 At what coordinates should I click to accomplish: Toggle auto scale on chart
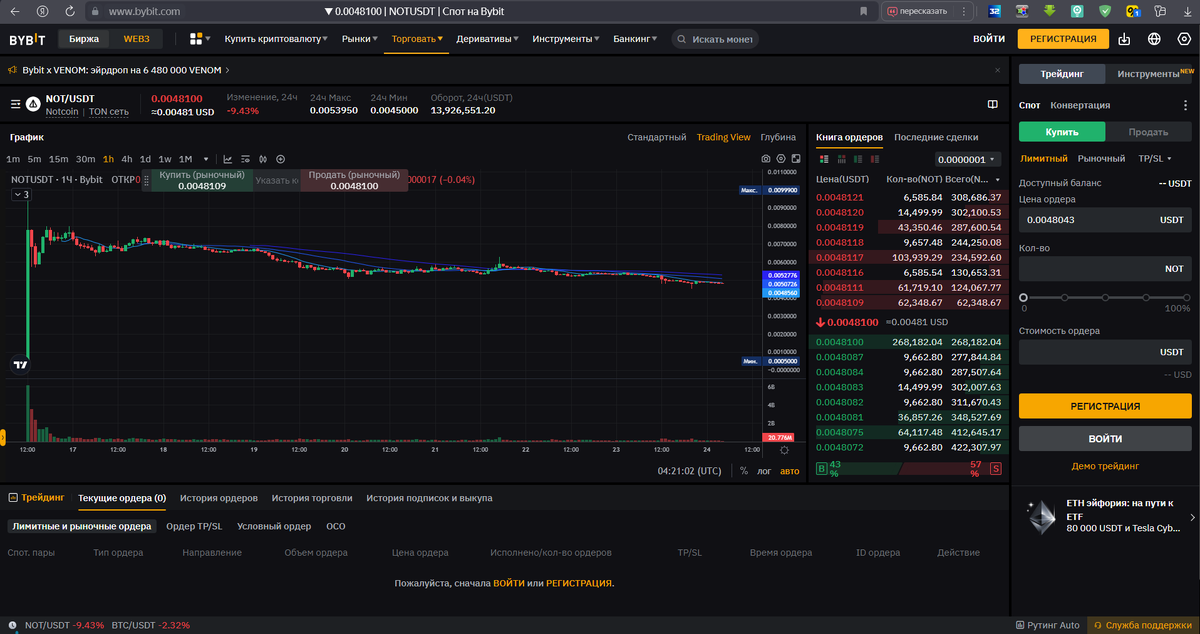pos(790,471)
